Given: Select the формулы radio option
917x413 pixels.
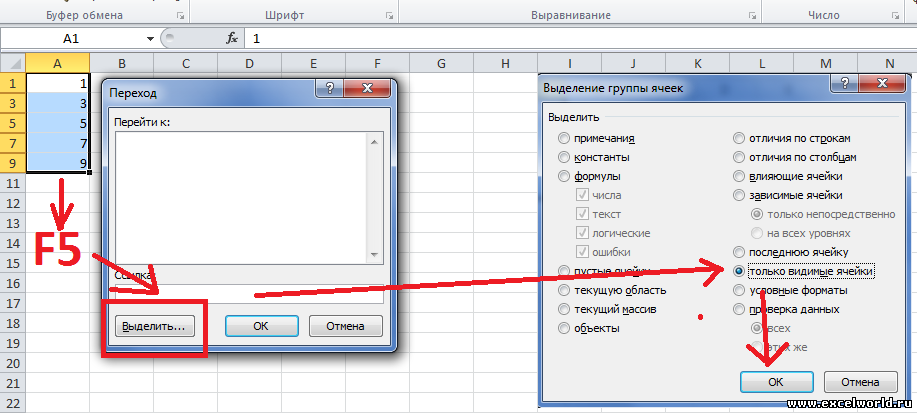Looking at the screenshot, I should pos(590,176).
